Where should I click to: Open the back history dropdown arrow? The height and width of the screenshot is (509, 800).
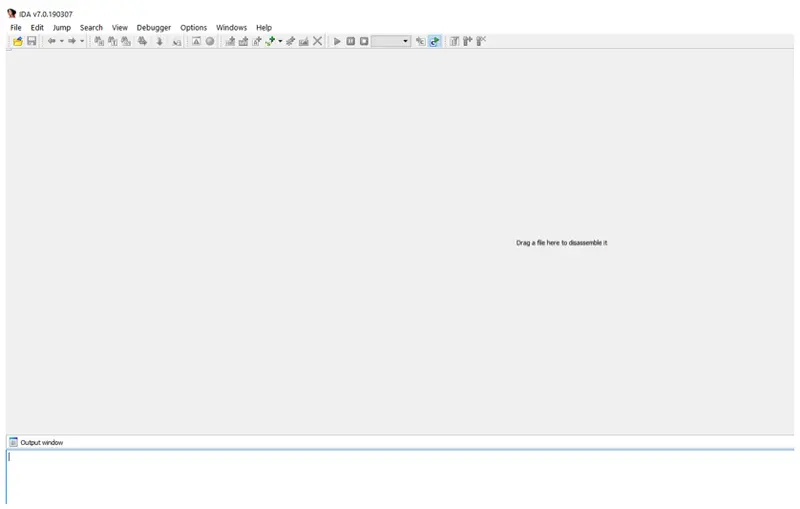pos(62,41)
